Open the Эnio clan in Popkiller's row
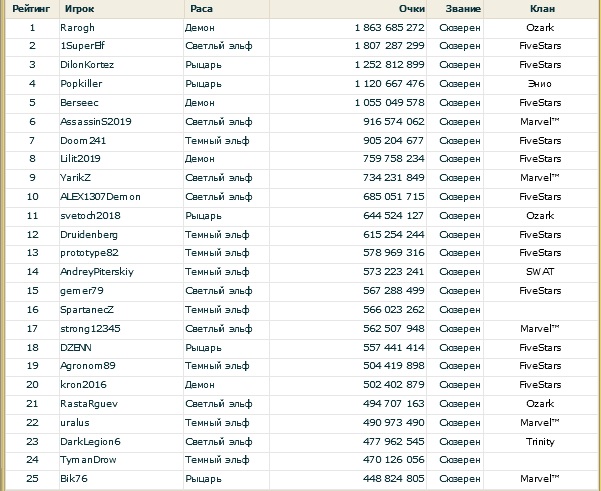Image resolution: width=601 pixels, height=491 pixels. (x=540, y=84)
